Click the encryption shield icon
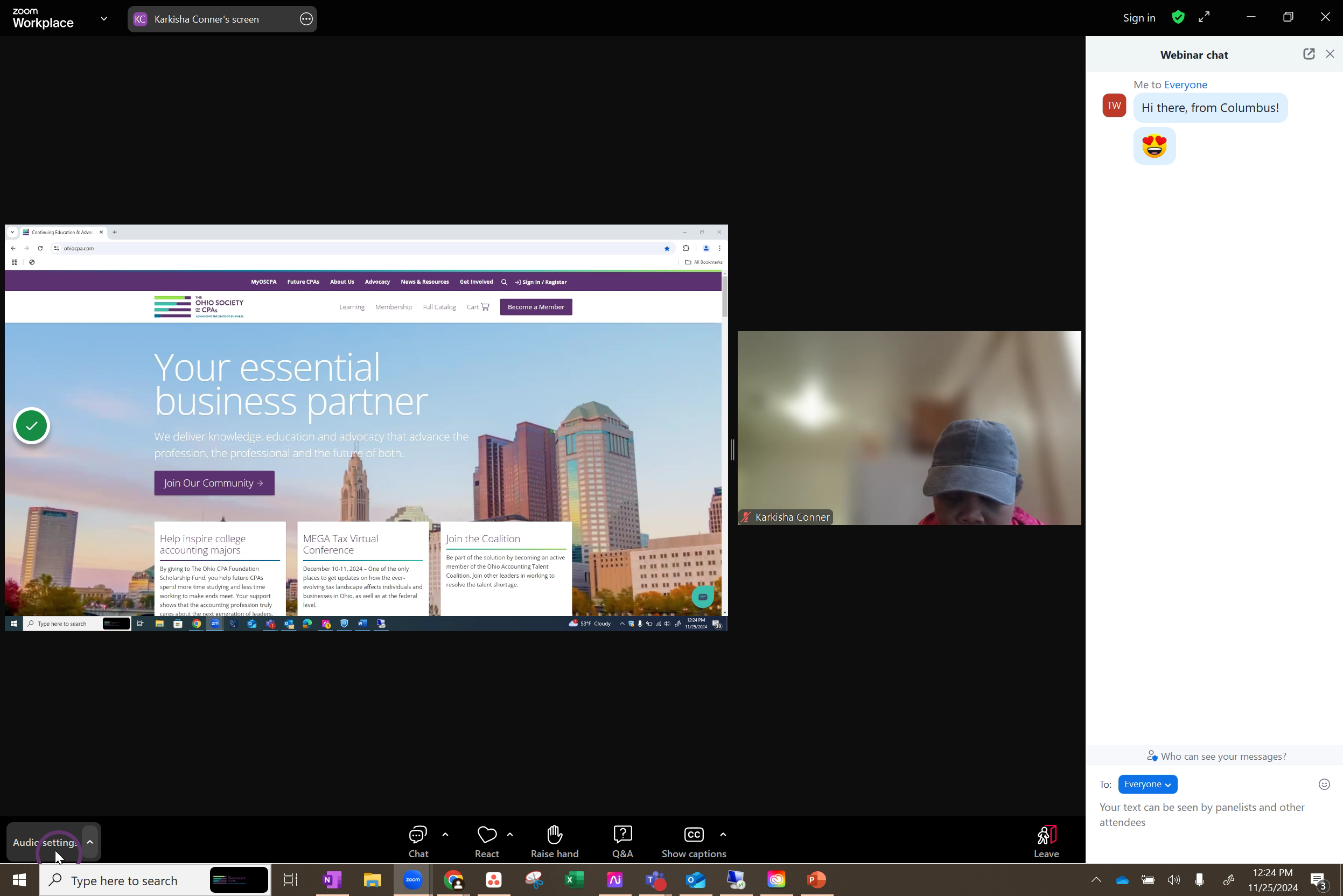 tap(1178, 17)
